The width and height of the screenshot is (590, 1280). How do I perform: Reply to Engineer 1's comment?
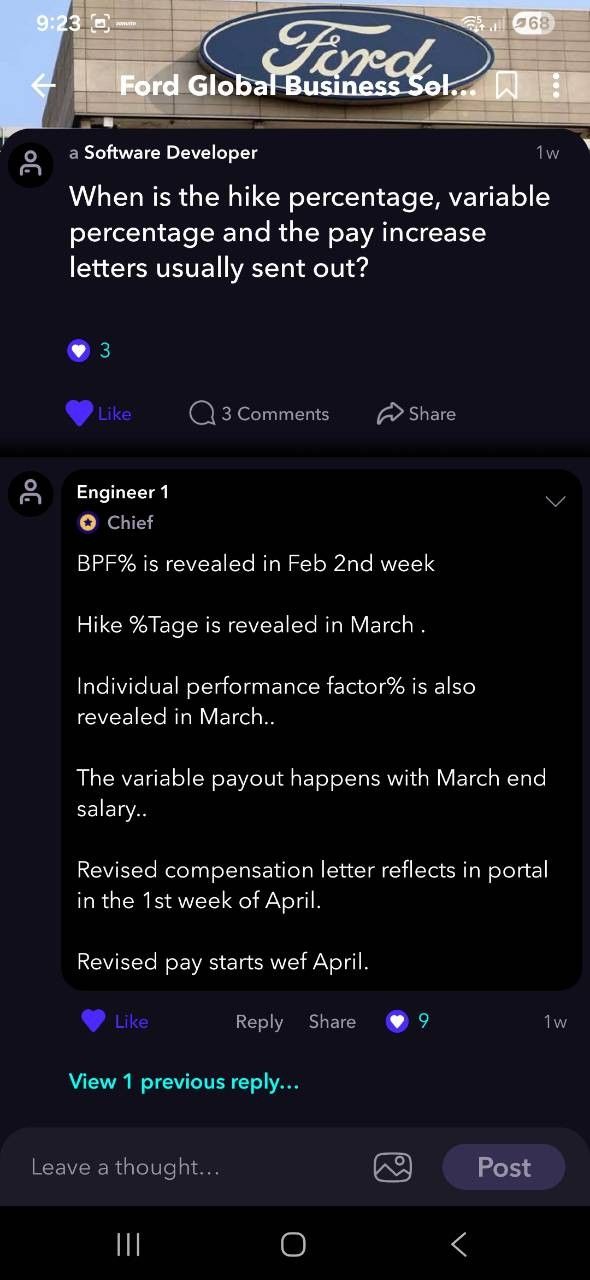coord(259,1021)
